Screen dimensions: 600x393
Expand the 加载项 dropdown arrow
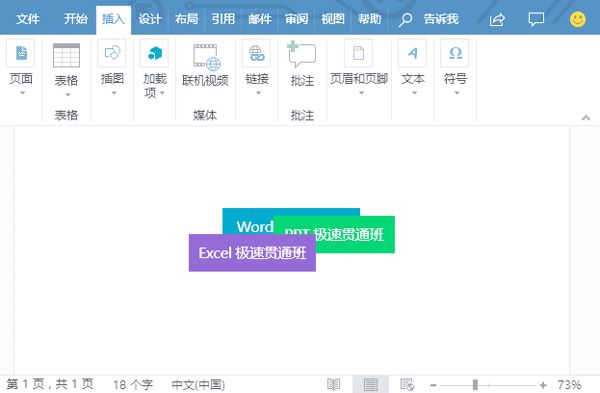[x=163, y=93]
